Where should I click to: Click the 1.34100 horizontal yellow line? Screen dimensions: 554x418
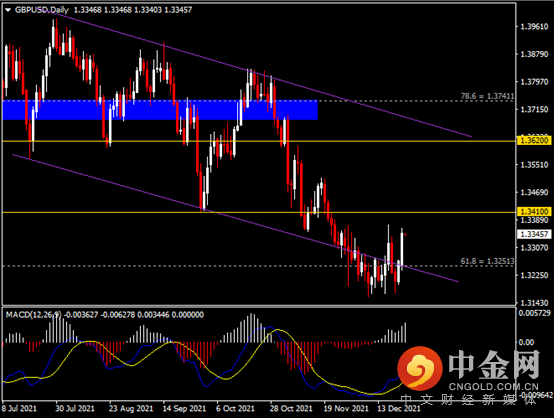258,212
